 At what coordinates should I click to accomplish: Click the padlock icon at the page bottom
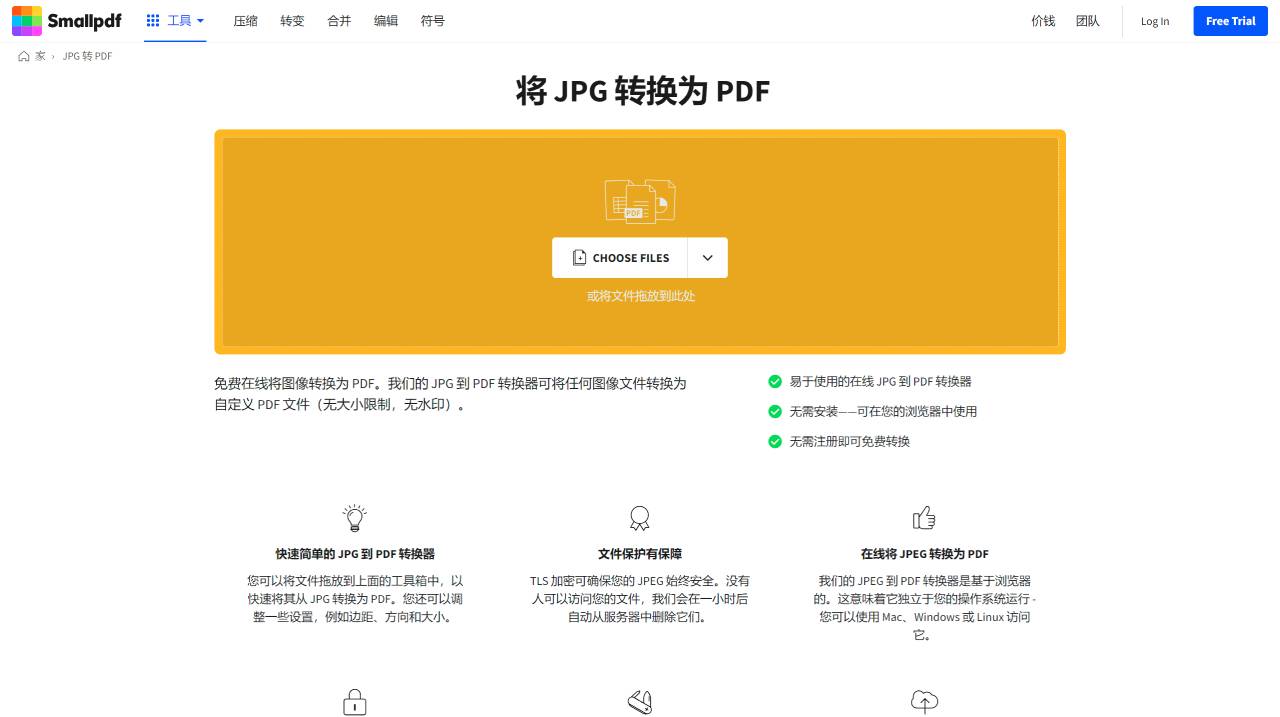(x=354, y=701)
